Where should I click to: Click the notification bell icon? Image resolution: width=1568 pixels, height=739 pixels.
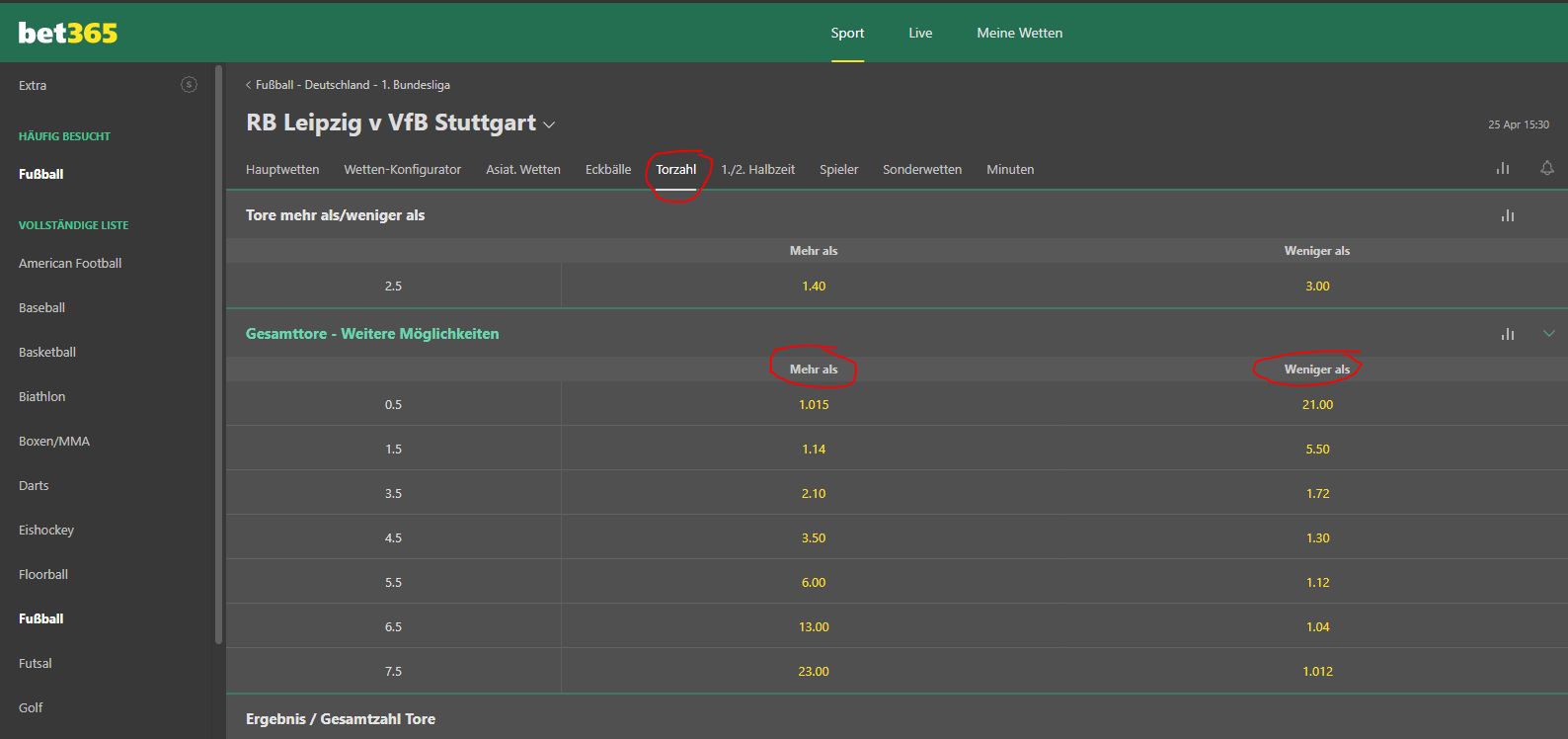coord(1547,168)
